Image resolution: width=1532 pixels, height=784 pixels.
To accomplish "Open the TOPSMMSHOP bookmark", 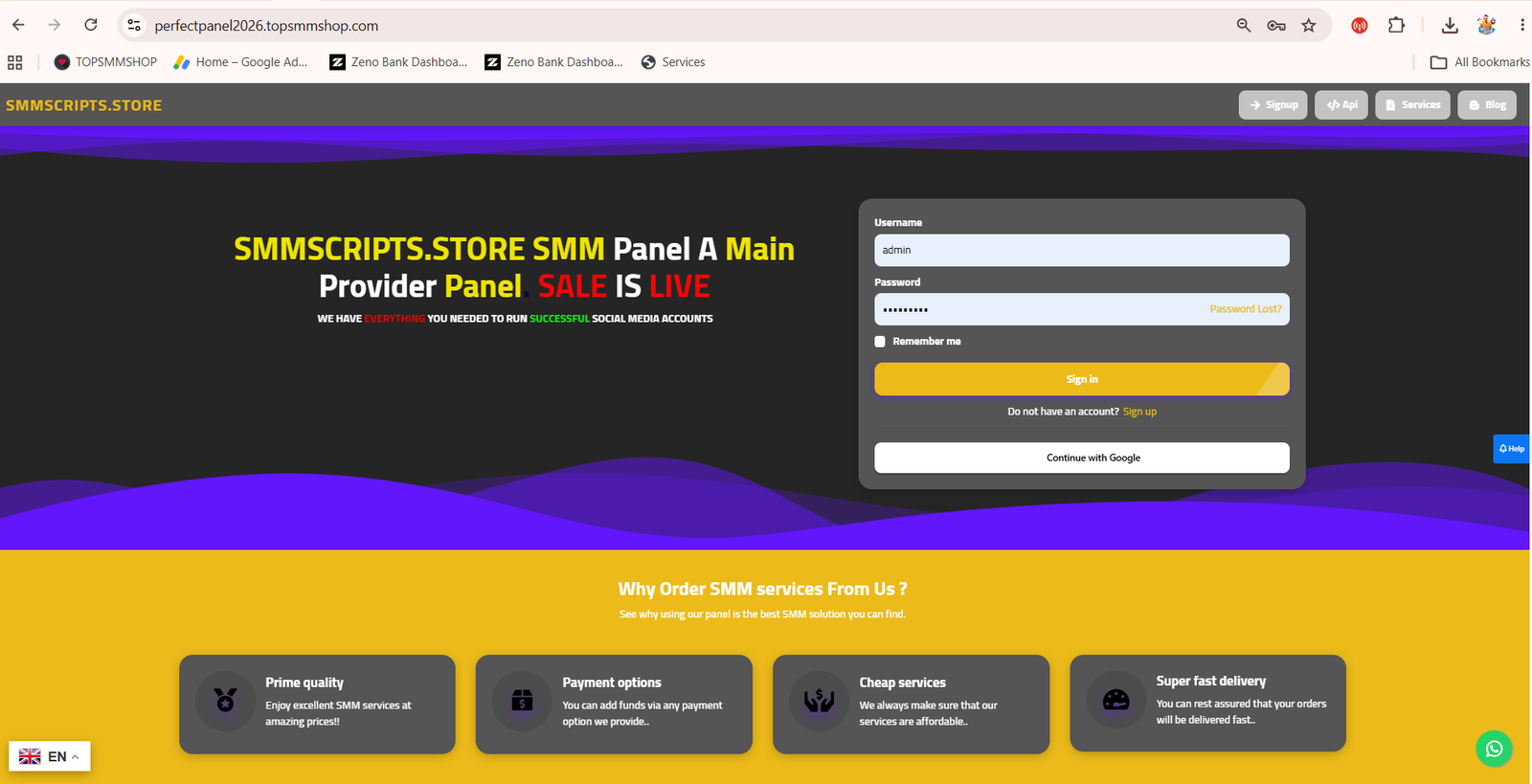I will point(105,62).
